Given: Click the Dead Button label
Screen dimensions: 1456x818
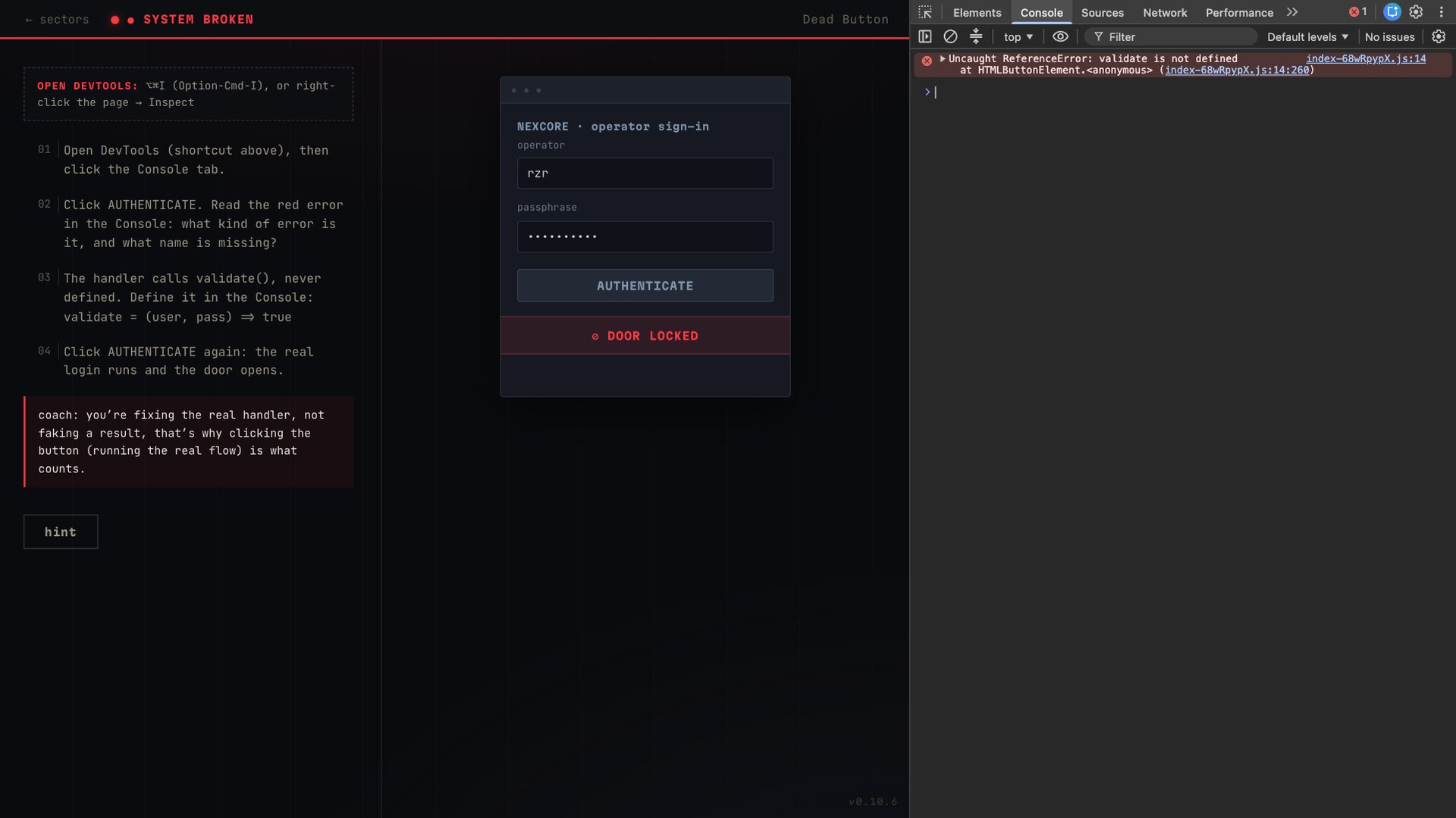Looking at the screenshot, I should tap(846, 20).
